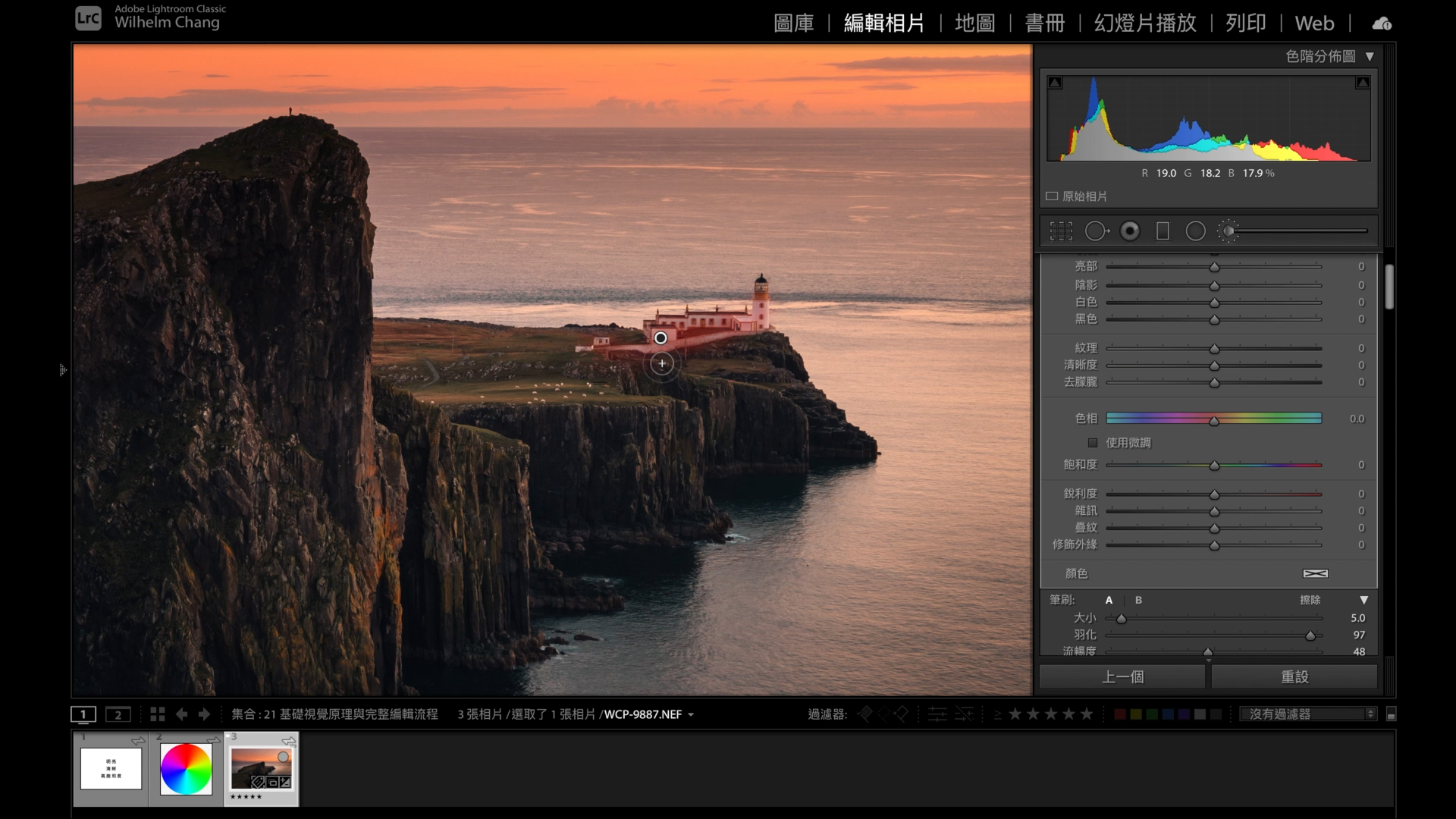Image resolution: width=1456 pixels, height=819 pixels.
Task: Select the Graduated Filter tool
Action: point(1163,231)
